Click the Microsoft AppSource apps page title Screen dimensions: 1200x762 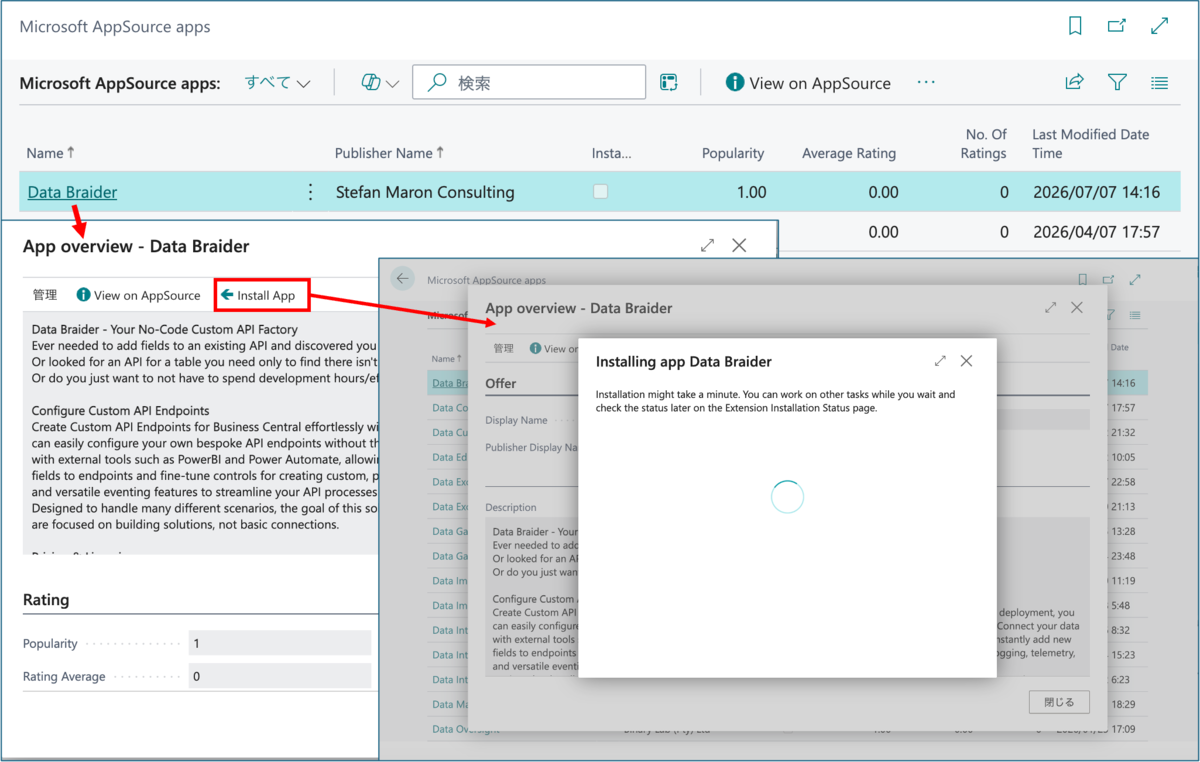click(115, 27)
